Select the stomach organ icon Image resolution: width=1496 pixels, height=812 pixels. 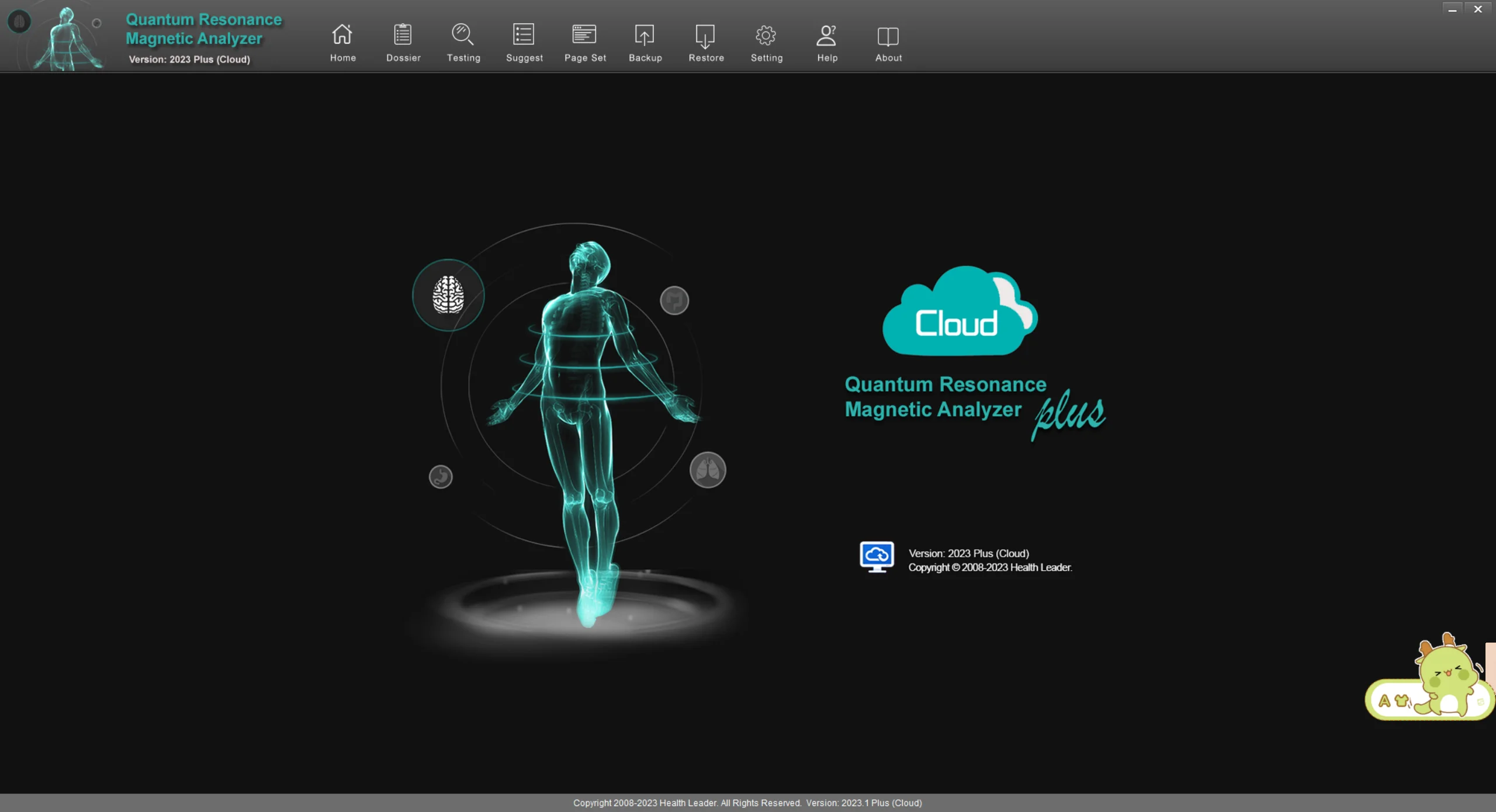point(441,477)
